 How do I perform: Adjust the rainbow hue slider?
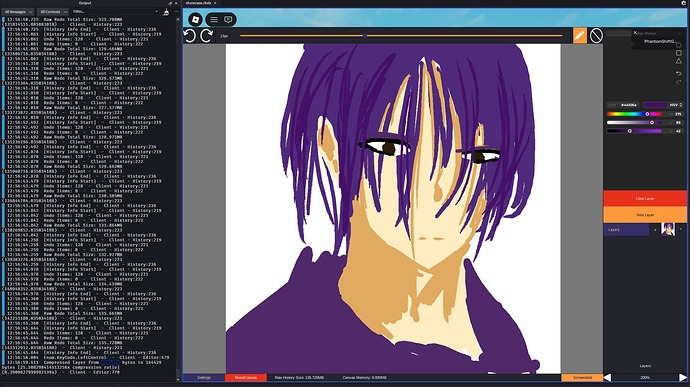click(634, 114)
